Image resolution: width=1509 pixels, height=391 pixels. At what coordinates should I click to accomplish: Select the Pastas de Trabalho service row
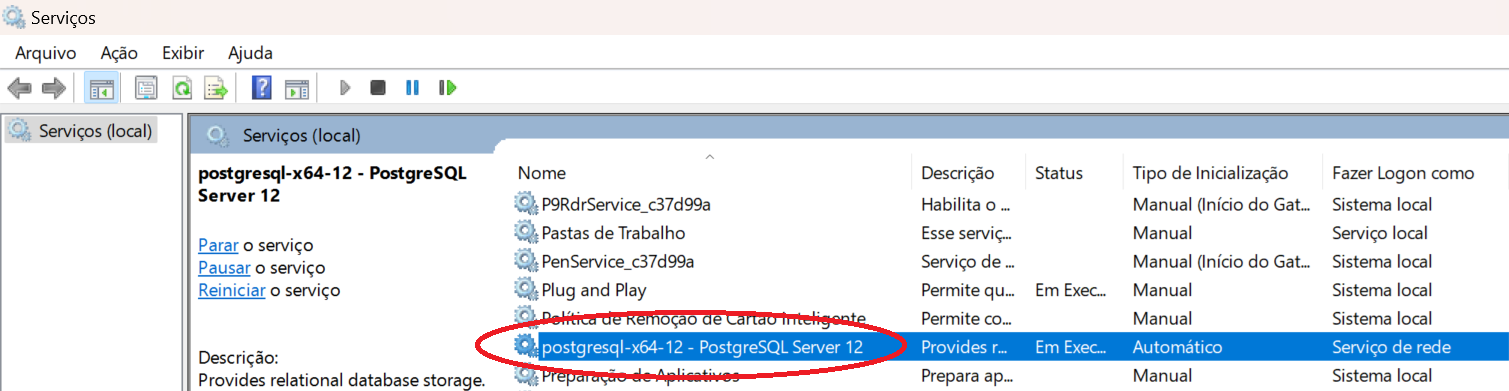click(1008, 233)
